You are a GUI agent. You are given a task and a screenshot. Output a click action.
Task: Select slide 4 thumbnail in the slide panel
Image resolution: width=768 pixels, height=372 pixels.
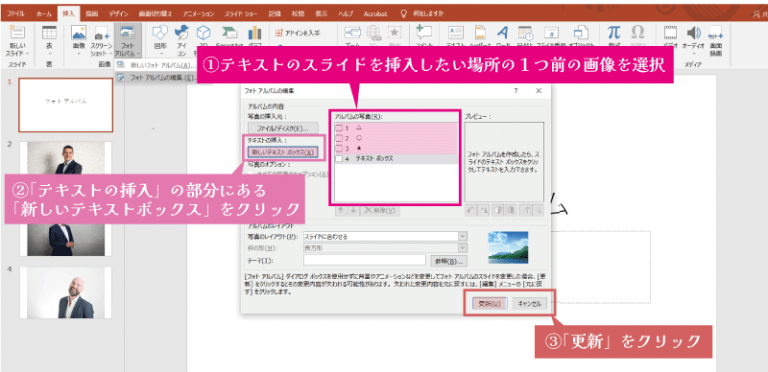click(x=66, y=293)
